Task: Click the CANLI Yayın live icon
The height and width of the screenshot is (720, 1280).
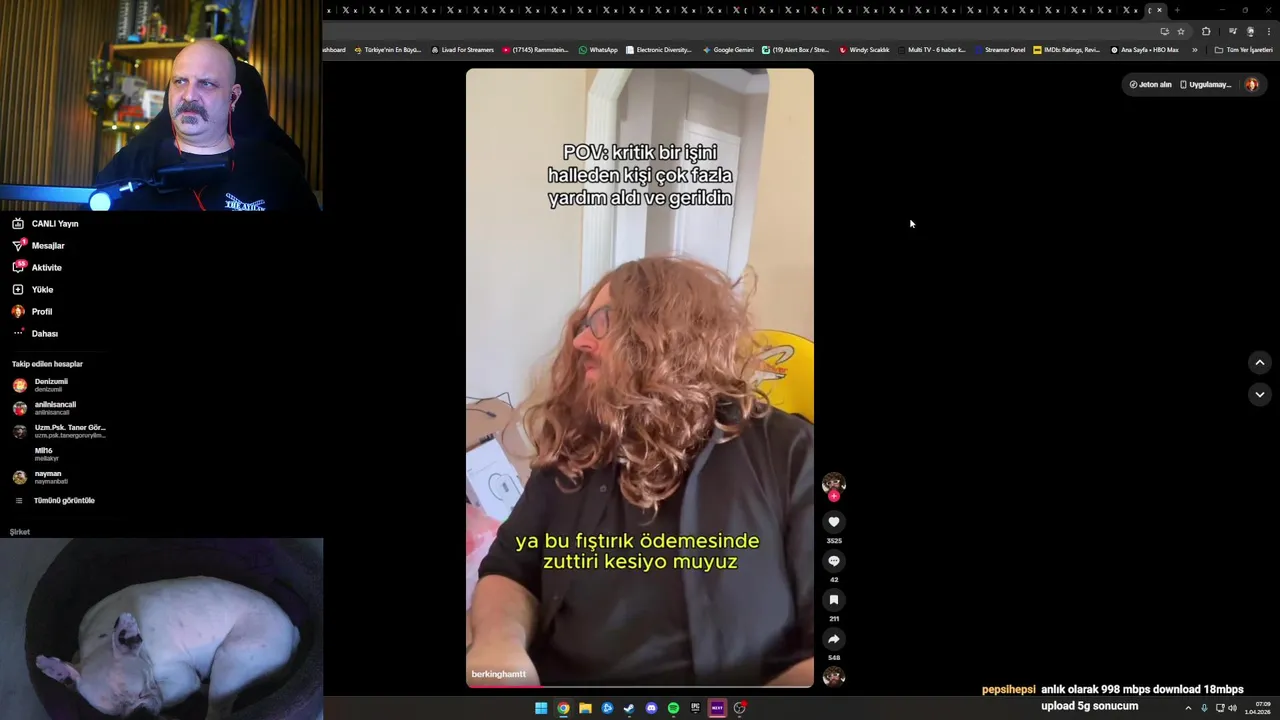Action: coord(18,224)
